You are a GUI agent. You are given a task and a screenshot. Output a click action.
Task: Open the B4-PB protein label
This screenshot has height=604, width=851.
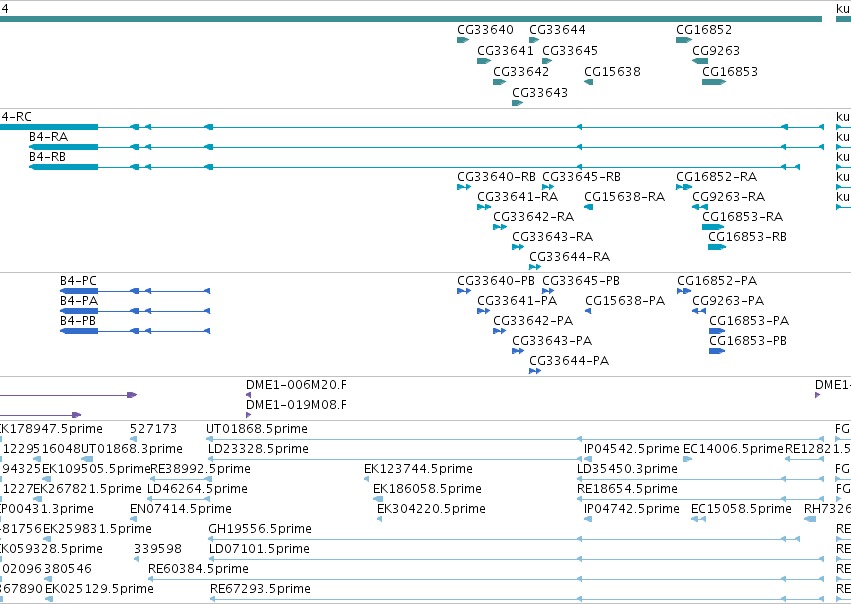click(78, 321)
